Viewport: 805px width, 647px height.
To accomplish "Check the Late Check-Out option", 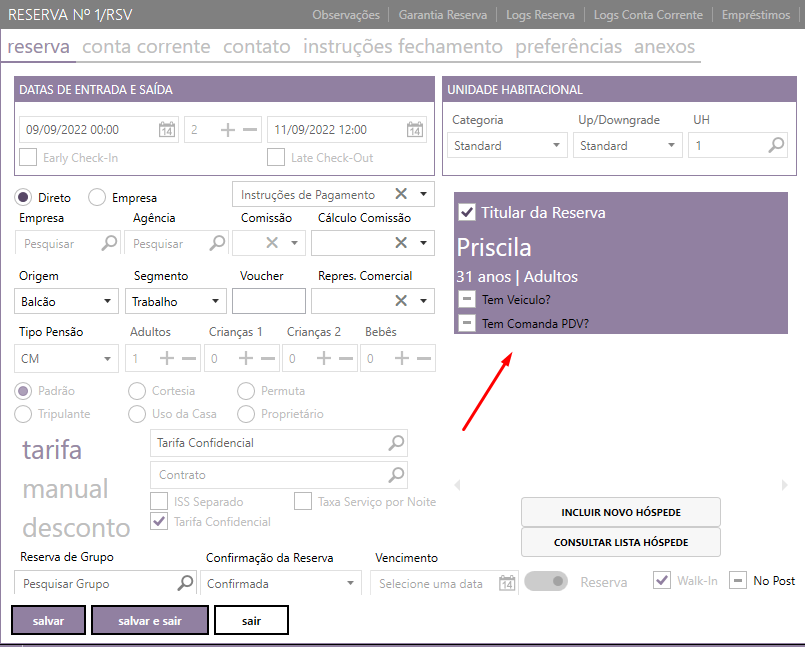I will tap(276, 157).
